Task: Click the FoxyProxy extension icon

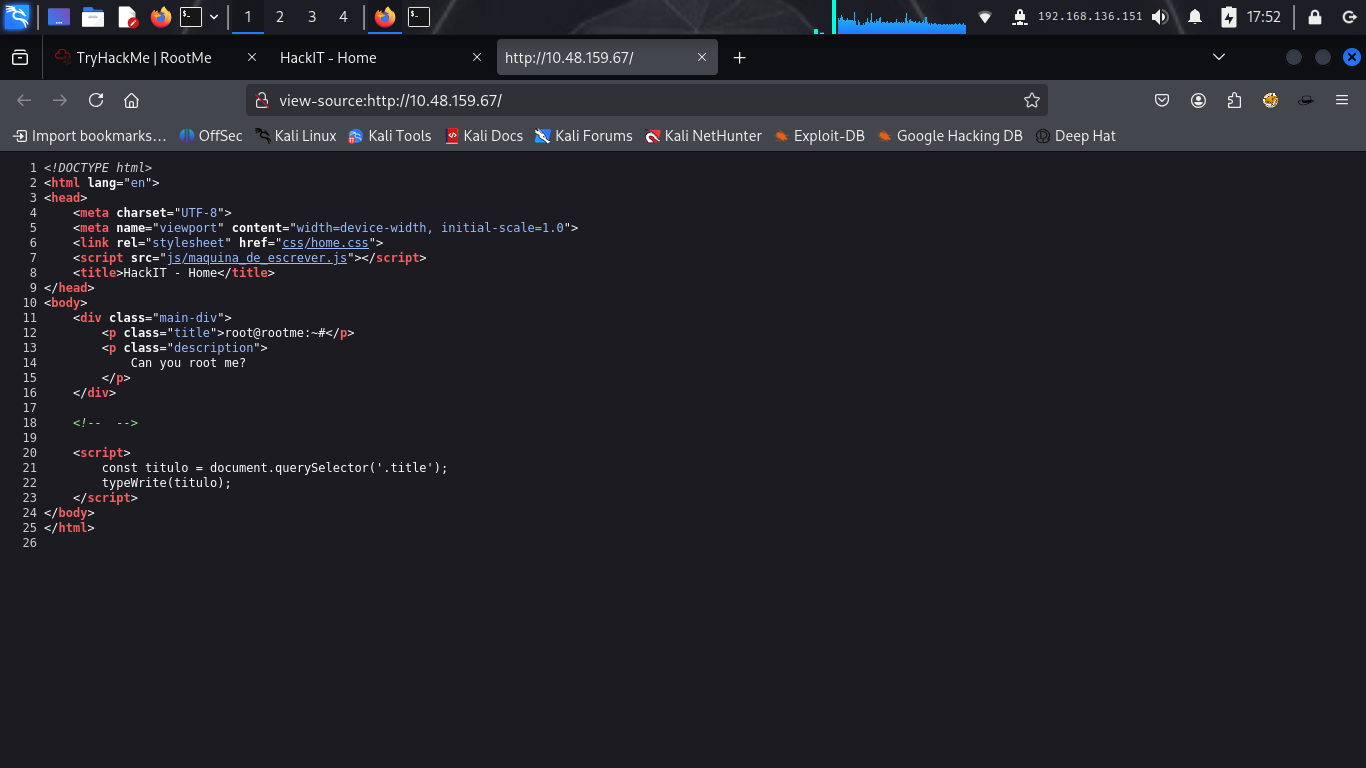Action: [x=1270, y=100]
